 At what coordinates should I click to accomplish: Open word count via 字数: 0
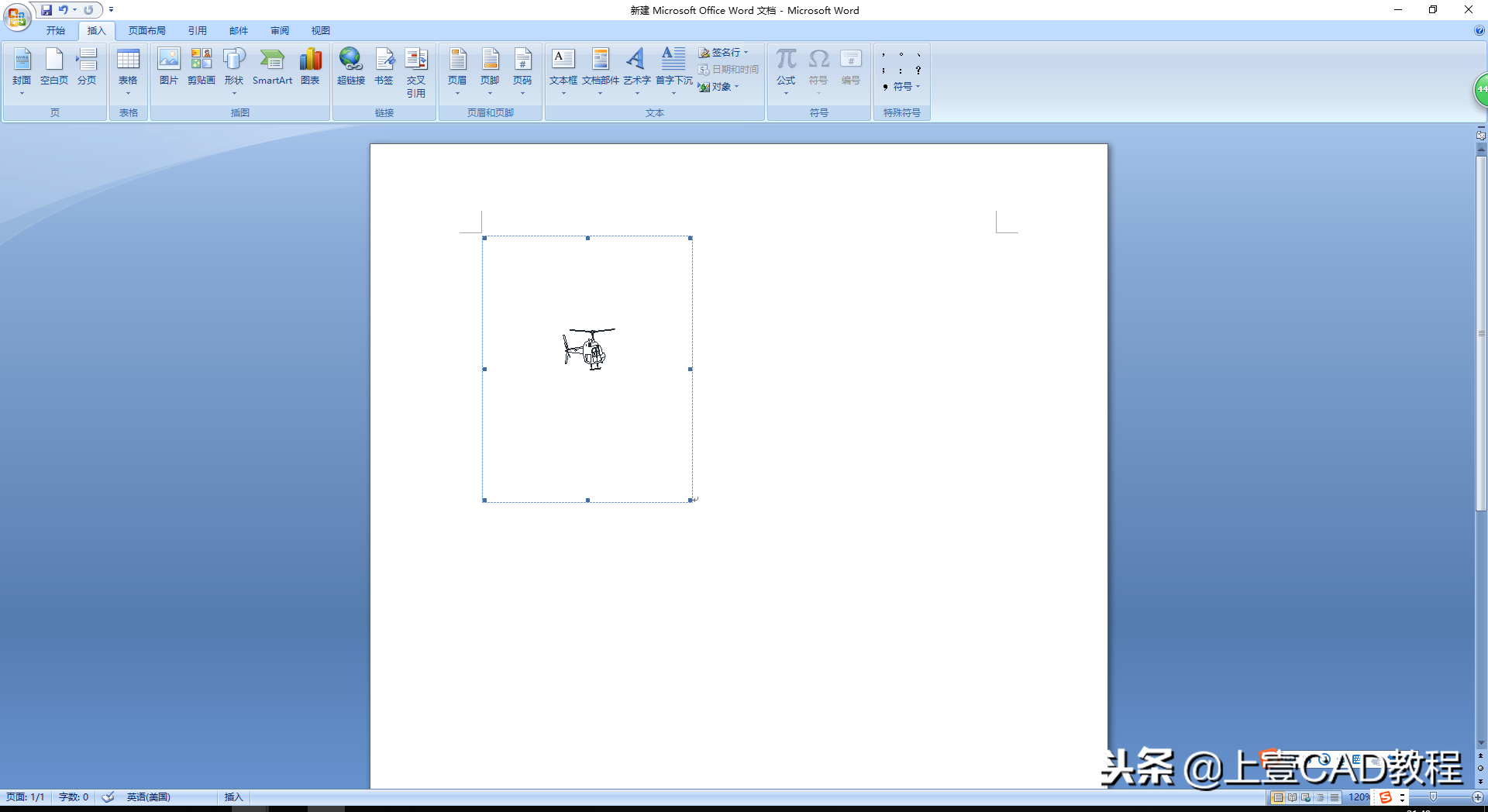tap(74, 797)
